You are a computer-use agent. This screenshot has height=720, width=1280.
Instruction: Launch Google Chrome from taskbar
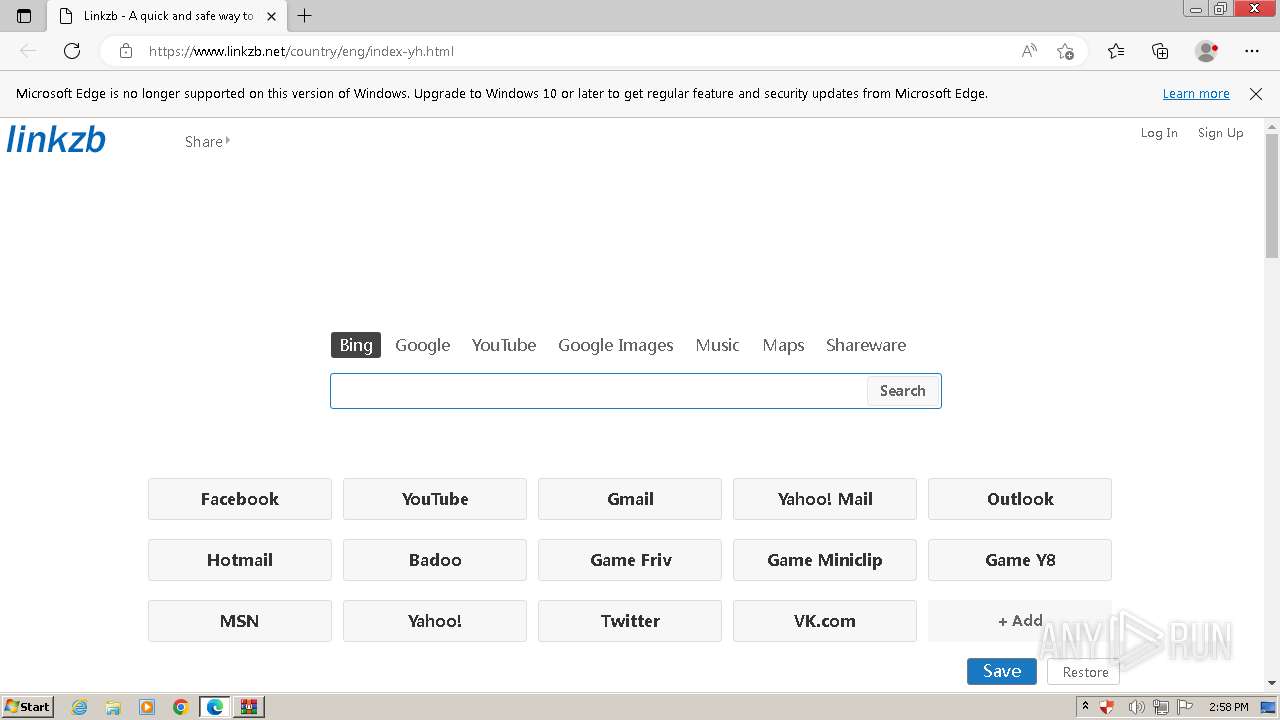[181, 707]
